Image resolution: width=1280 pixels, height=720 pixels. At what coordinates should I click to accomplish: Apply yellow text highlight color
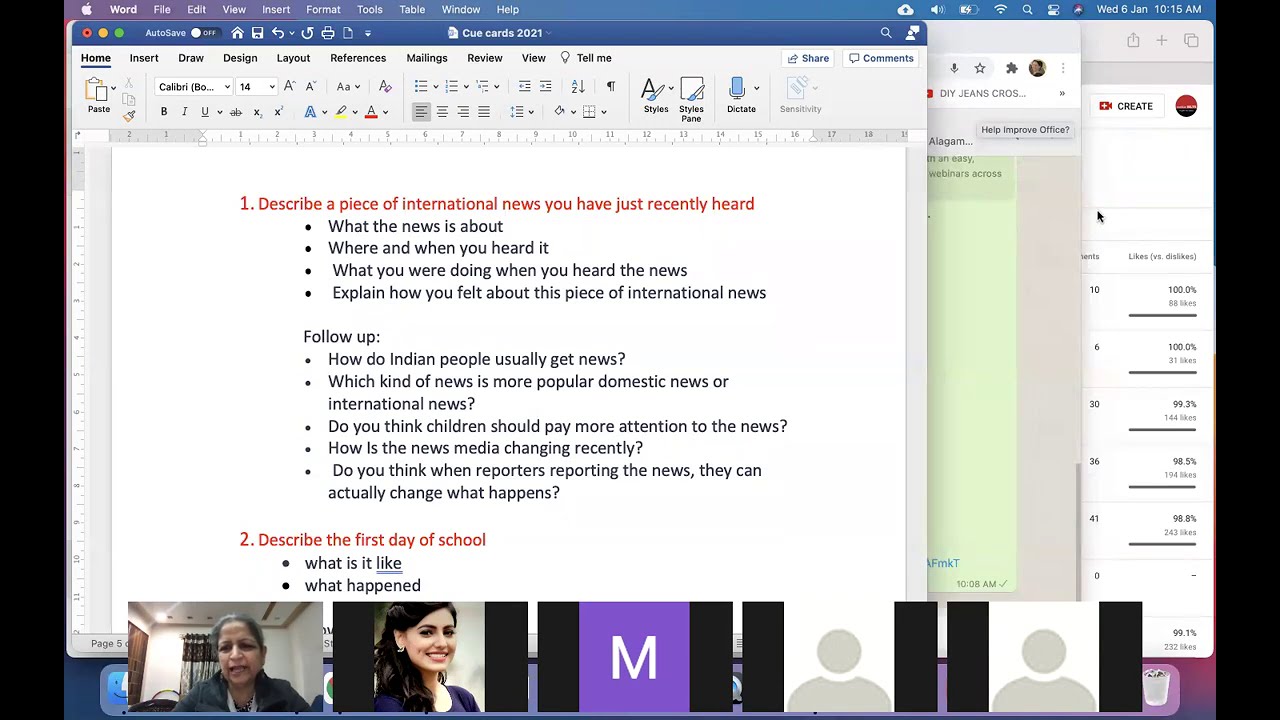[x=341, y=112]
